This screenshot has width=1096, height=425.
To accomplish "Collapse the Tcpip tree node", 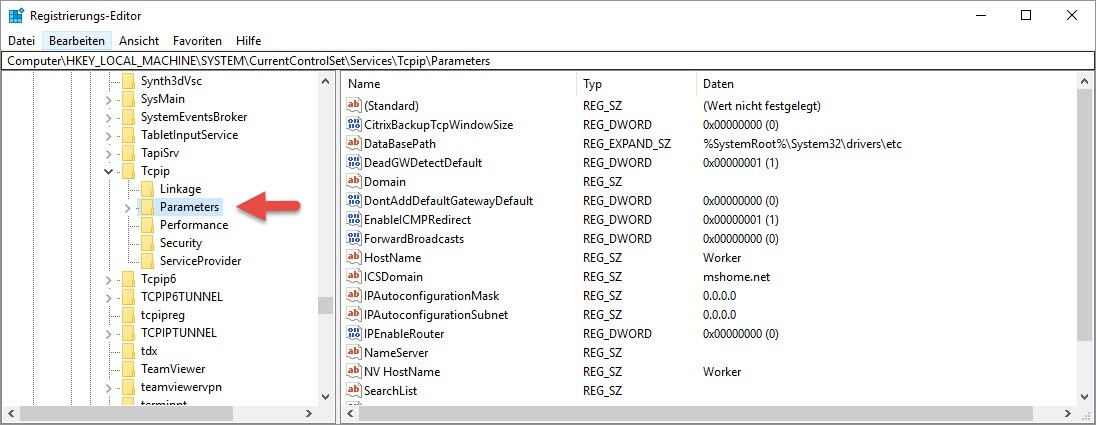I will coord(108,171).
